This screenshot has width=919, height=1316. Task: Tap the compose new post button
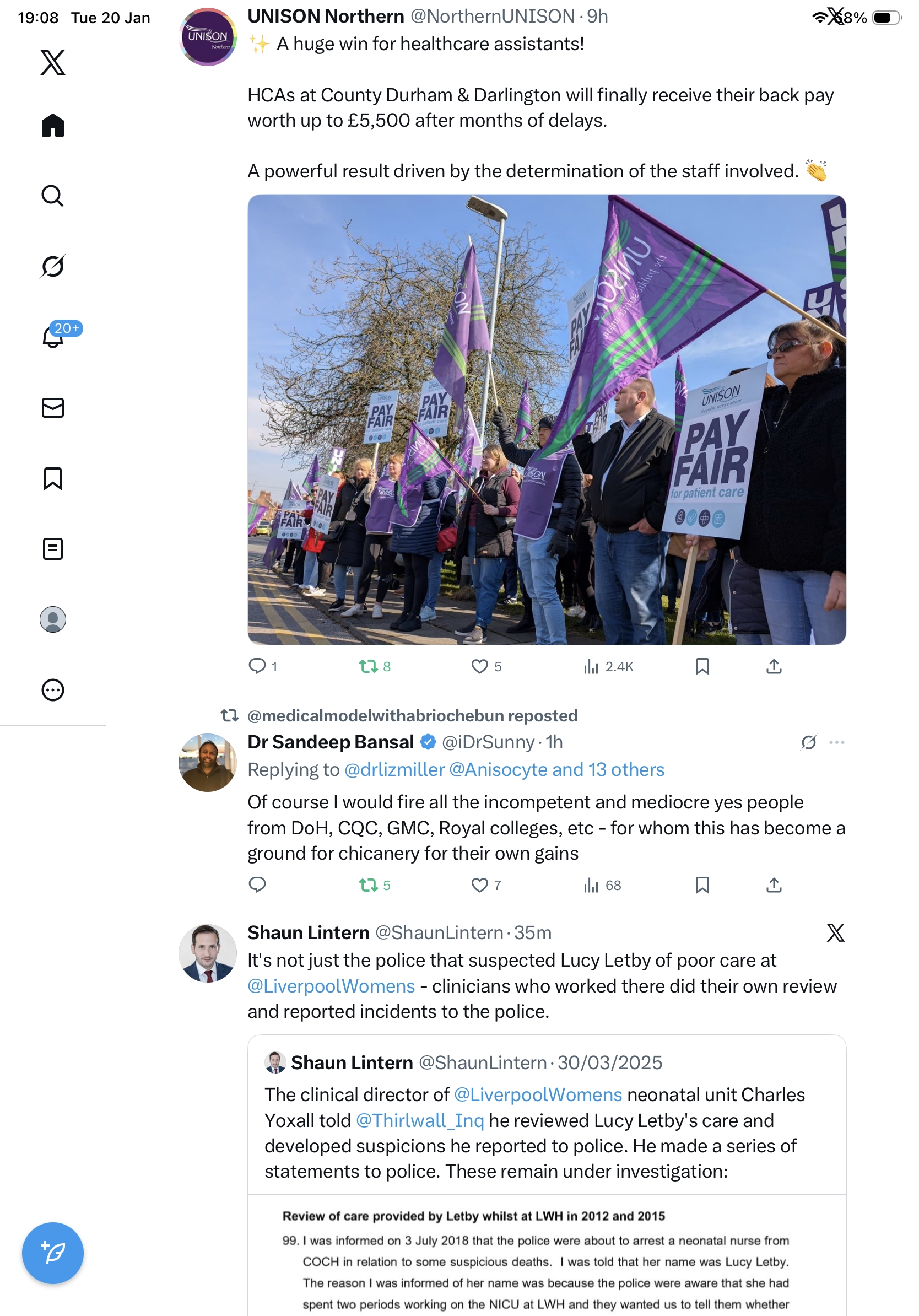click(53, 1253)
